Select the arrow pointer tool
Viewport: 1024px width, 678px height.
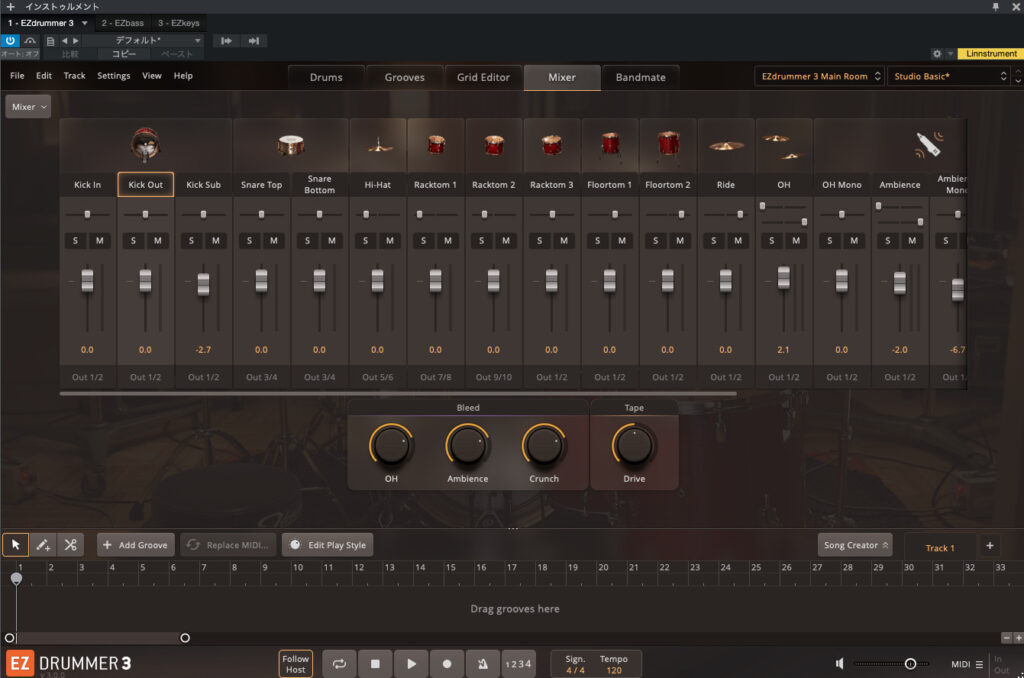[16, 545]
